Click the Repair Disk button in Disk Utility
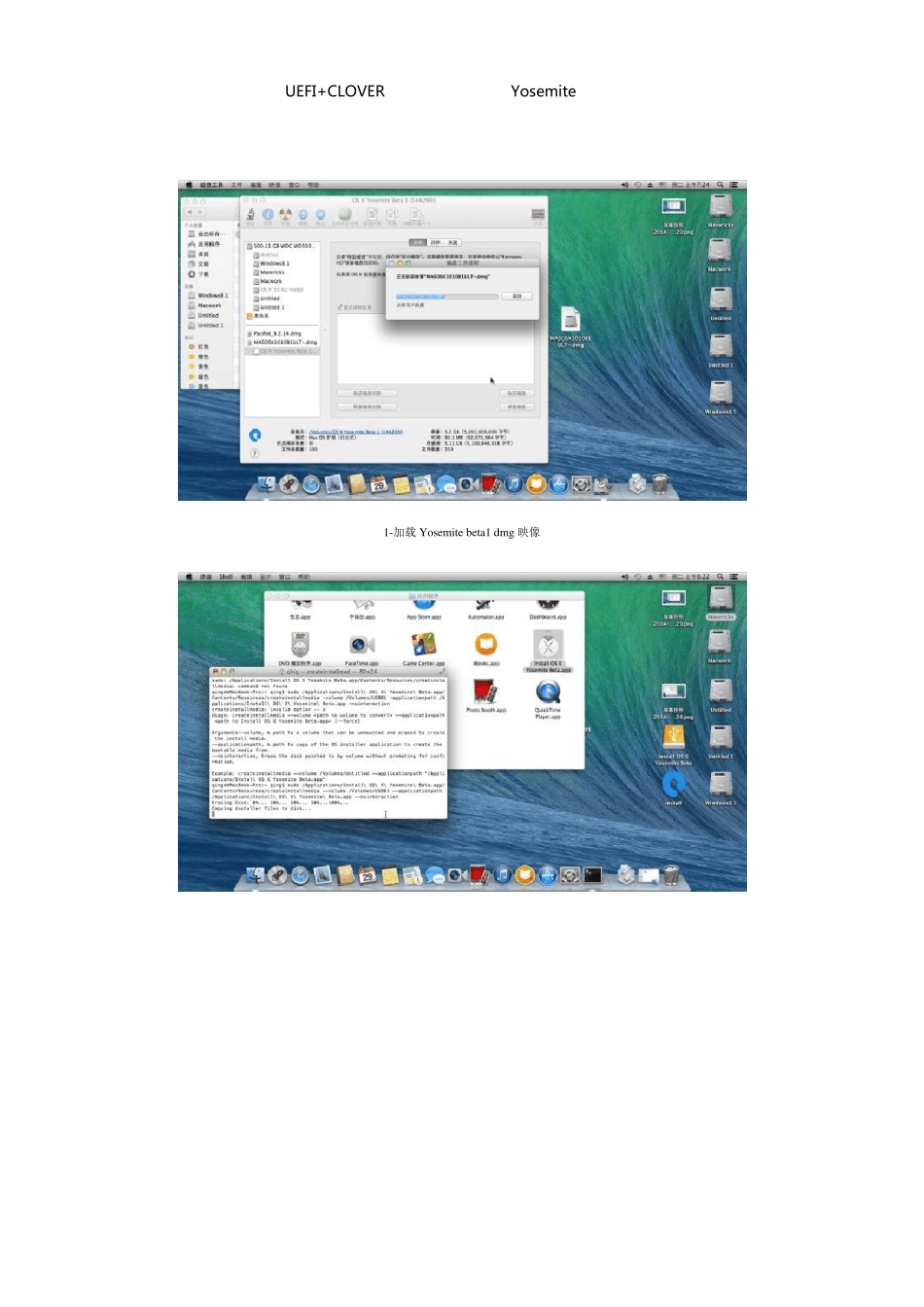Image resolution: width=924 pixels, height=1307 pixels. 516,406
